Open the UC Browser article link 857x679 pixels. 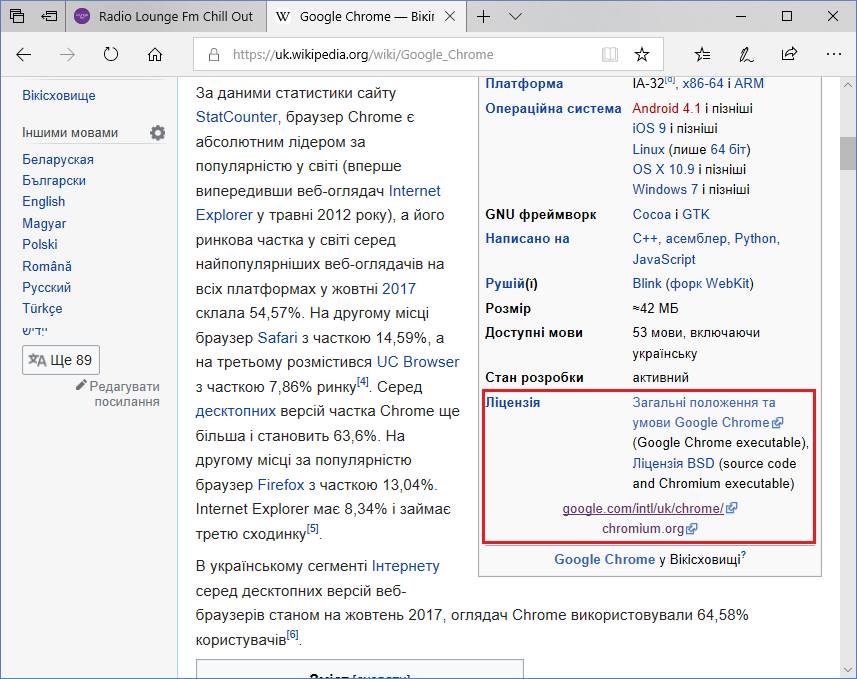(418, 362)
